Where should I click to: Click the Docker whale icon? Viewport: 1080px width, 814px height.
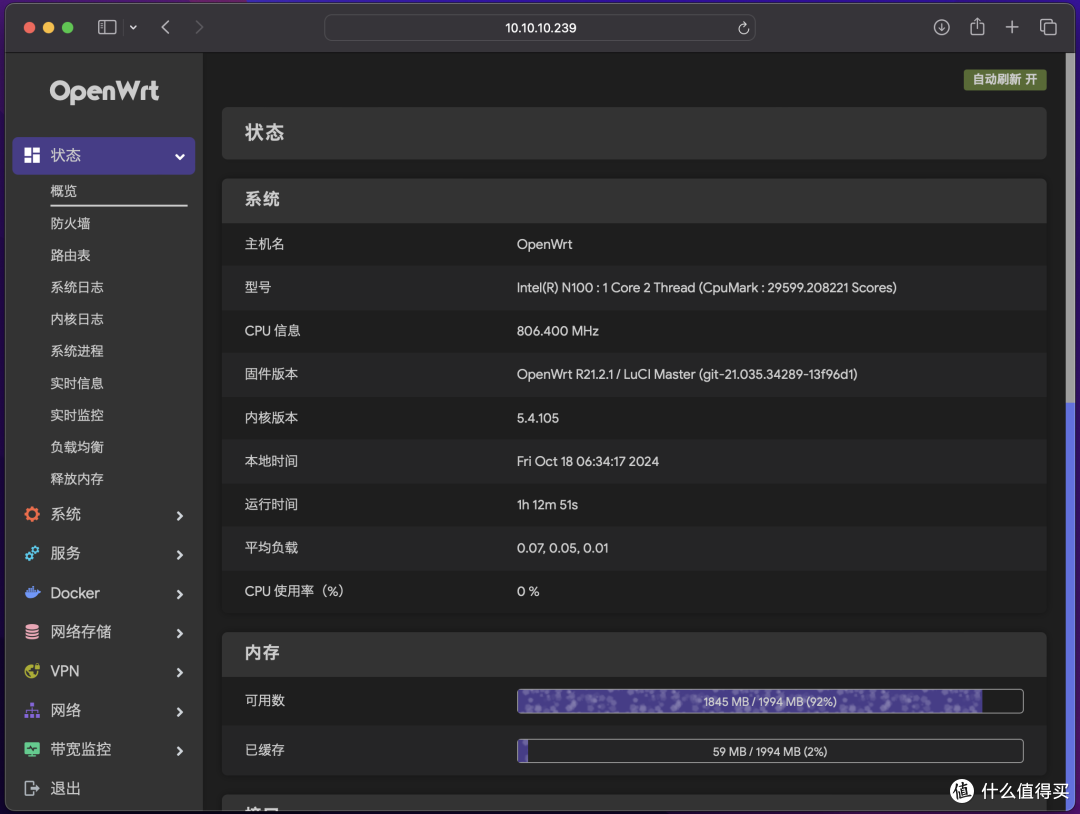pyautogui.click(x=32, y=592)
